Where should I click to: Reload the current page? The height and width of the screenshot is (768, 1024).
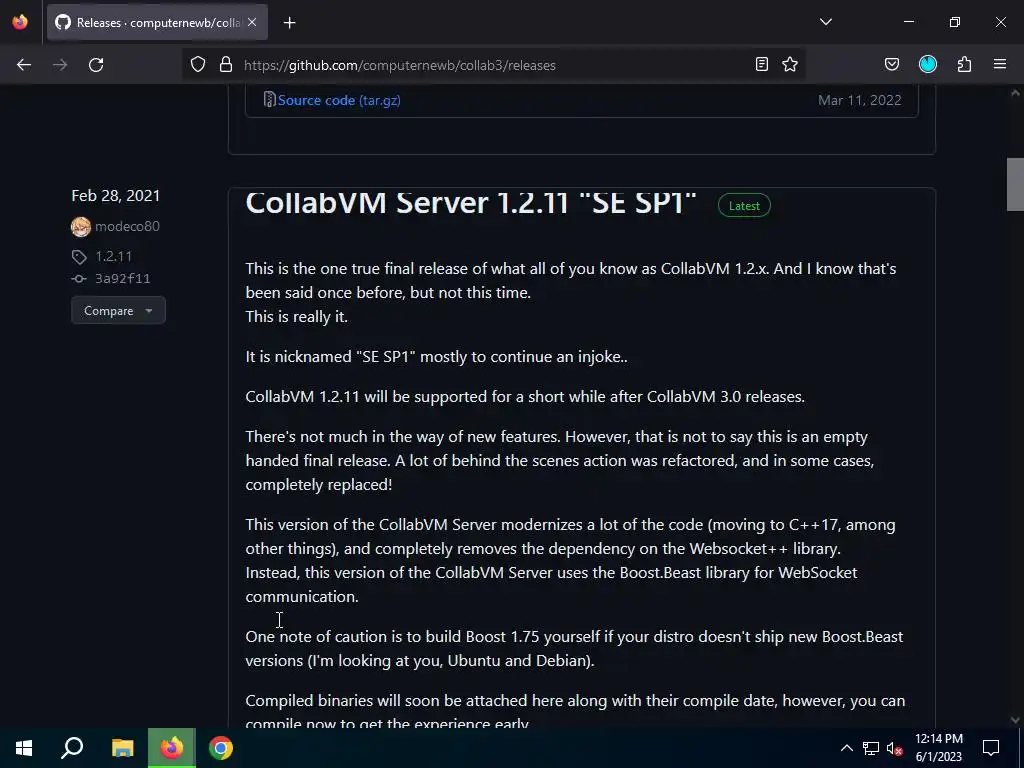coord(96,65)
